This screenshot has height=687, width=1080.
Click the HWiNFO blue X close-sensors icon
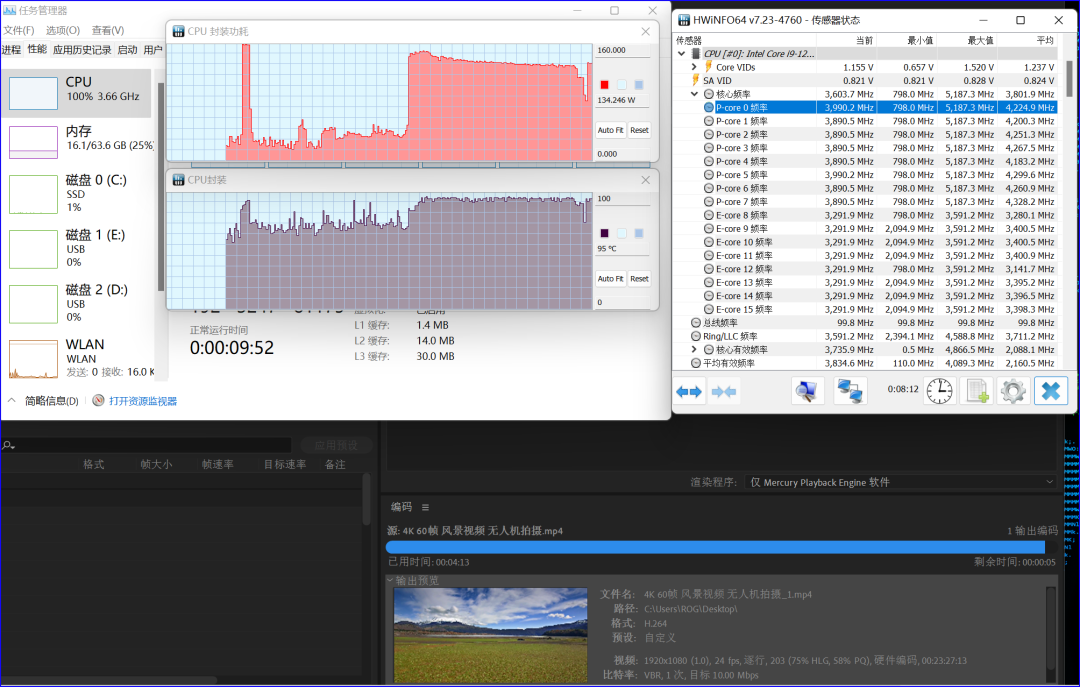1050,391
